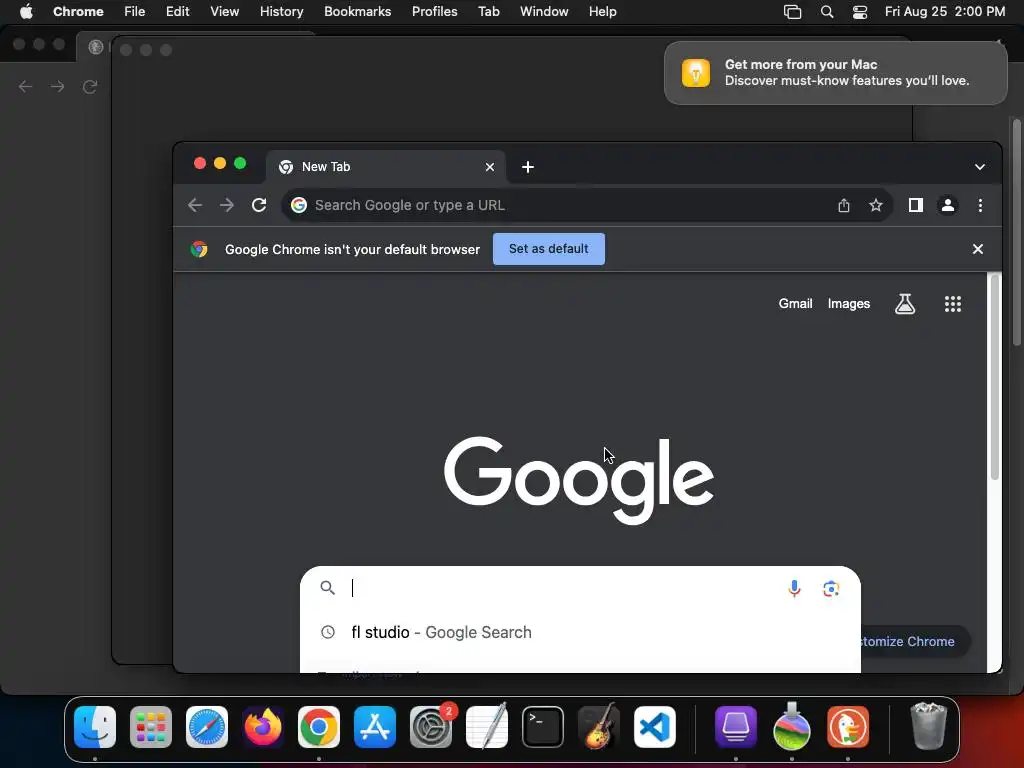1024x768 pixels.
Task: Launch GarageBand from the Dock
Action: (x=599, y=726)
